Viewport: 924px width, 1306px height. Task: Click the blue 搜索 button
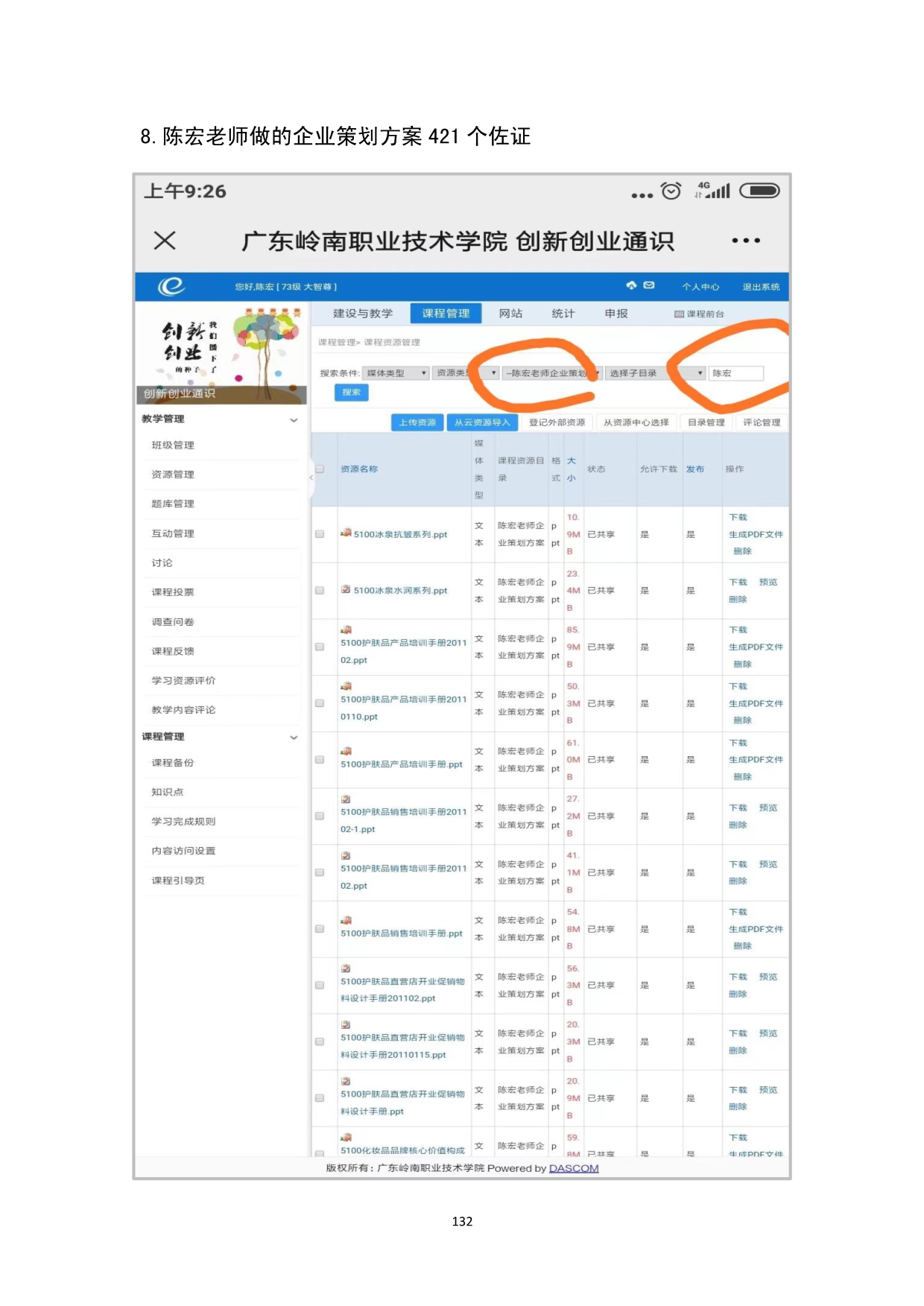click(351, 392)
